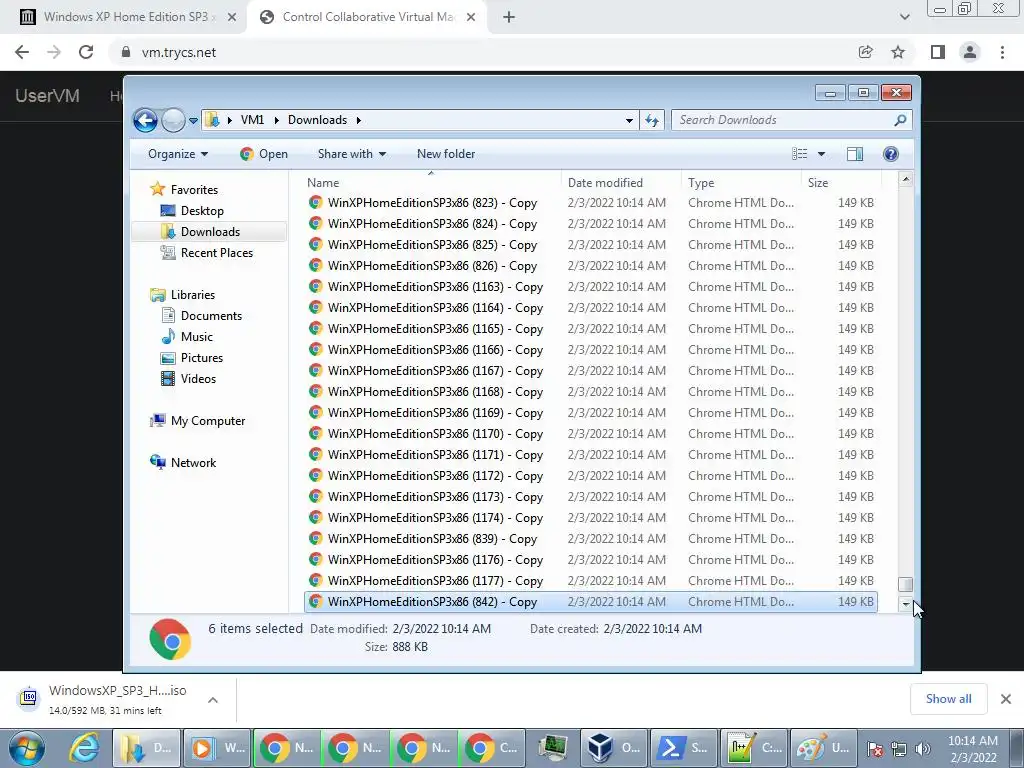Share this page icon in address bar
Screen dimensions: 1024x768
coord(865,52)
